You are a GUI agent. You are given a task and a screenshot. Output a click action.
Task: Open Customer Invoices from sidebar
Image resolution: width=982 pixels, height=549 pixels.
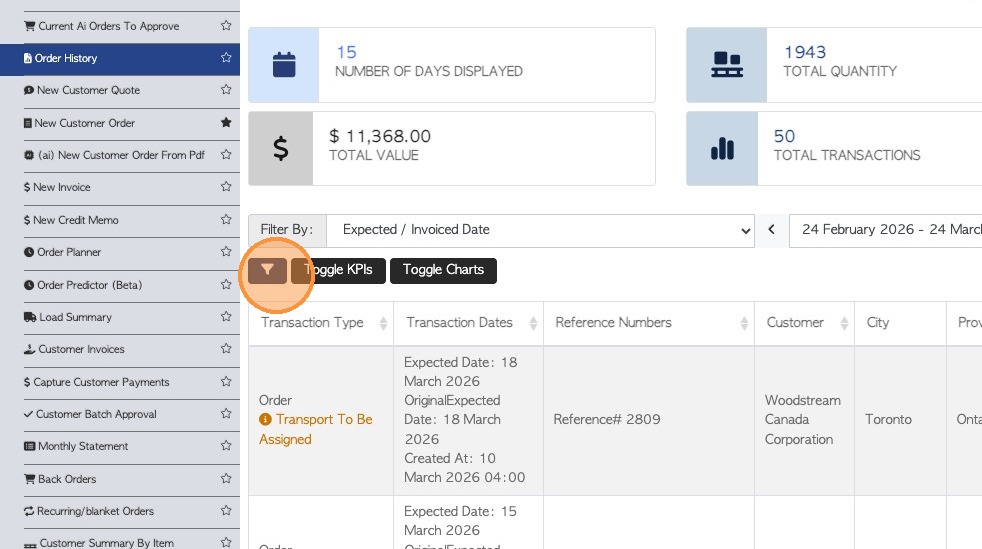point(81,350)
